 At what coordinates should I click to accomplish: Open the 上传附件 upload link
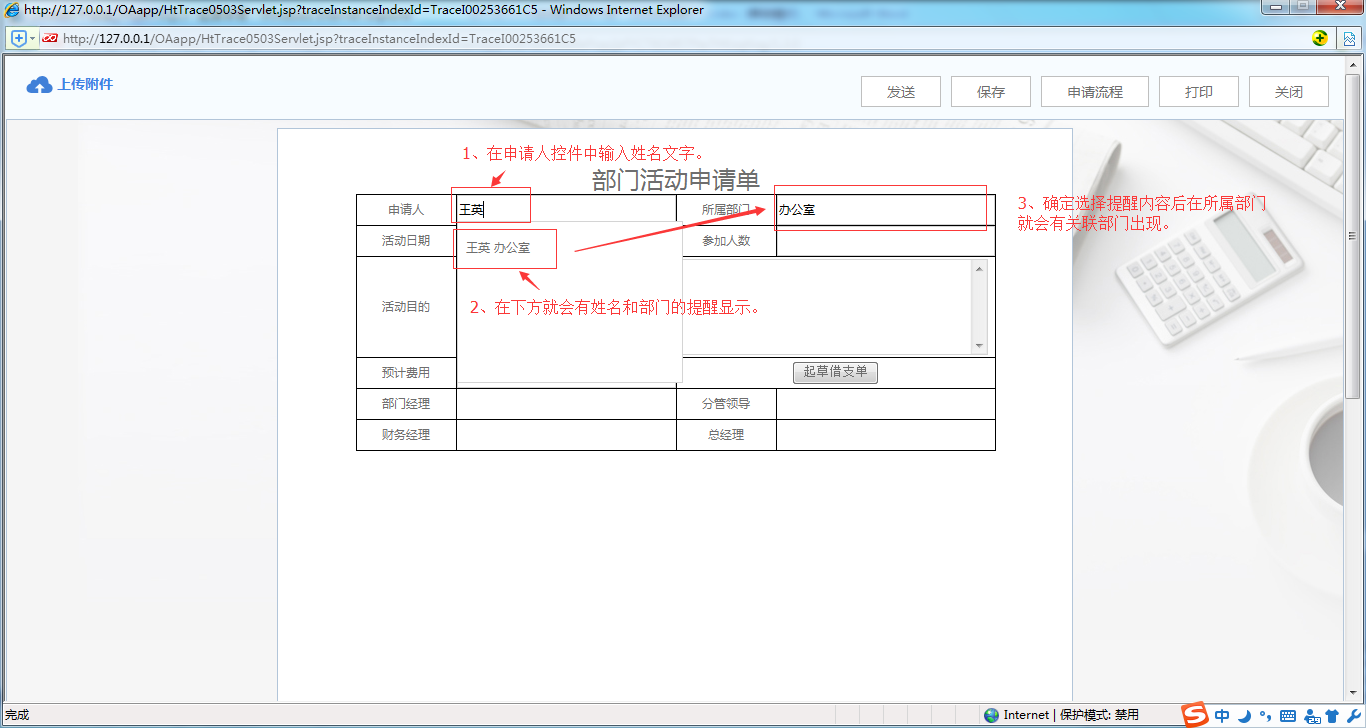(85, 84)
